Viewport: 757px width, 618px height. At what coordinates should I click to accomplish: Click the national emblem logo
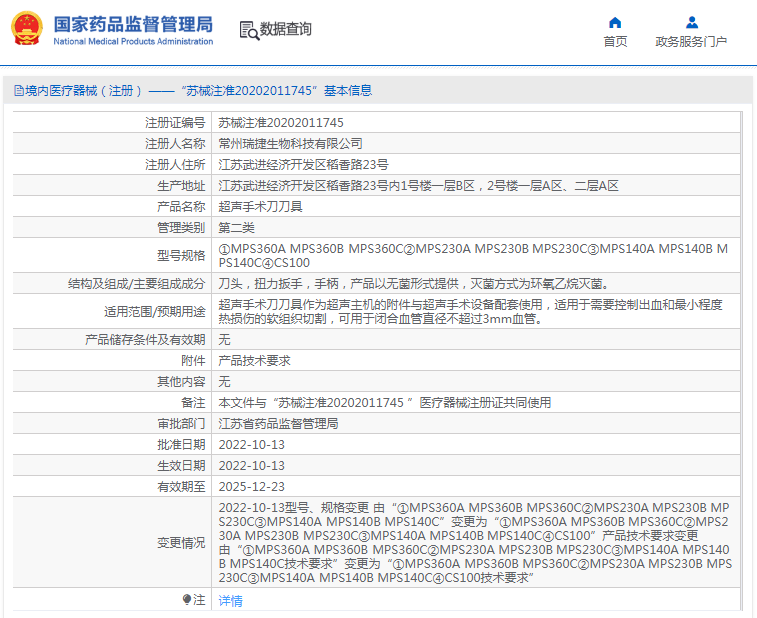(x=27, y=28)
